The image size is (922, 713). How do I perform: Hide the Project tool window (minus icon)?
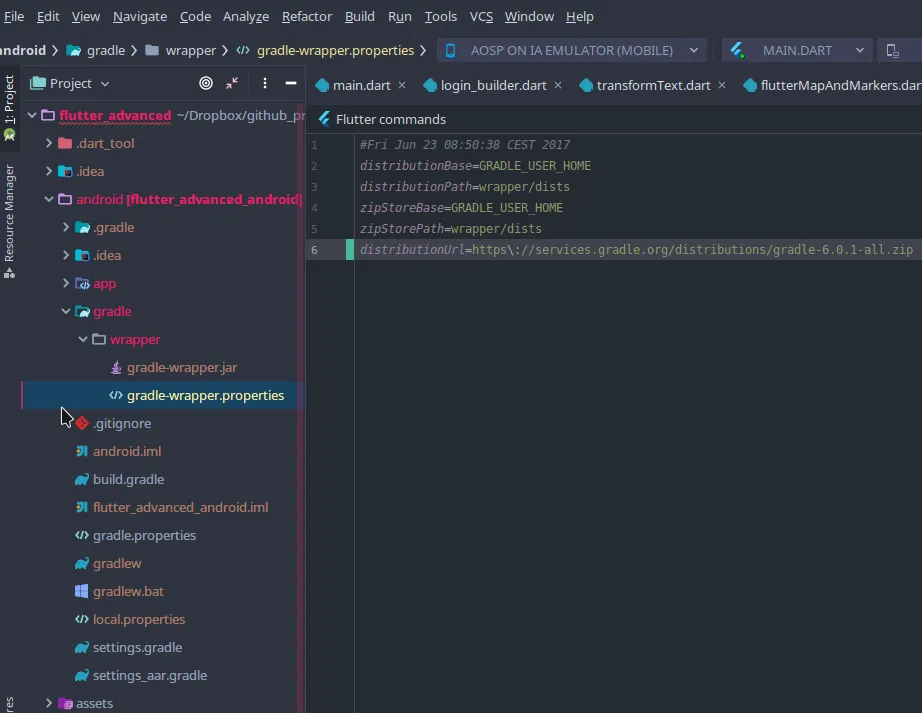point(290,83)
